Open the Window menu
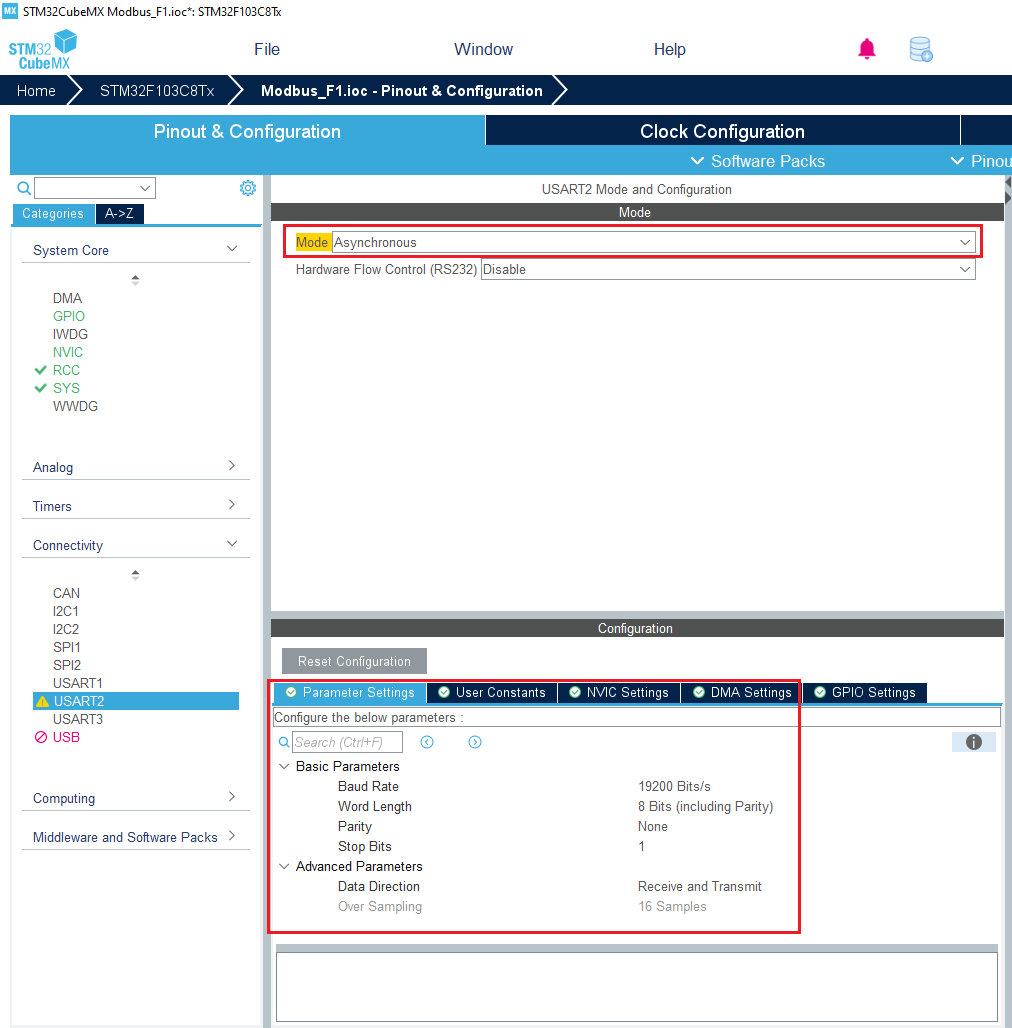Screen dimensions: 1012x1028 click(483, 49)
